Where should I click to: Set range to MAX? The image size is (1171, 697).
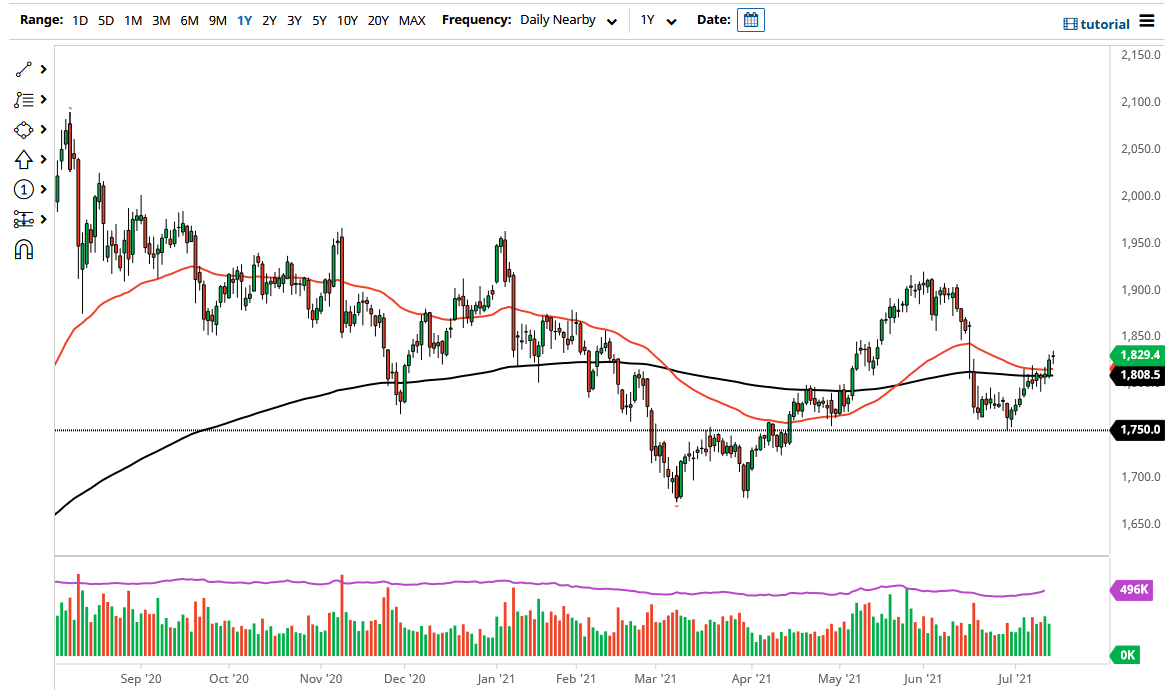[412, 20]
